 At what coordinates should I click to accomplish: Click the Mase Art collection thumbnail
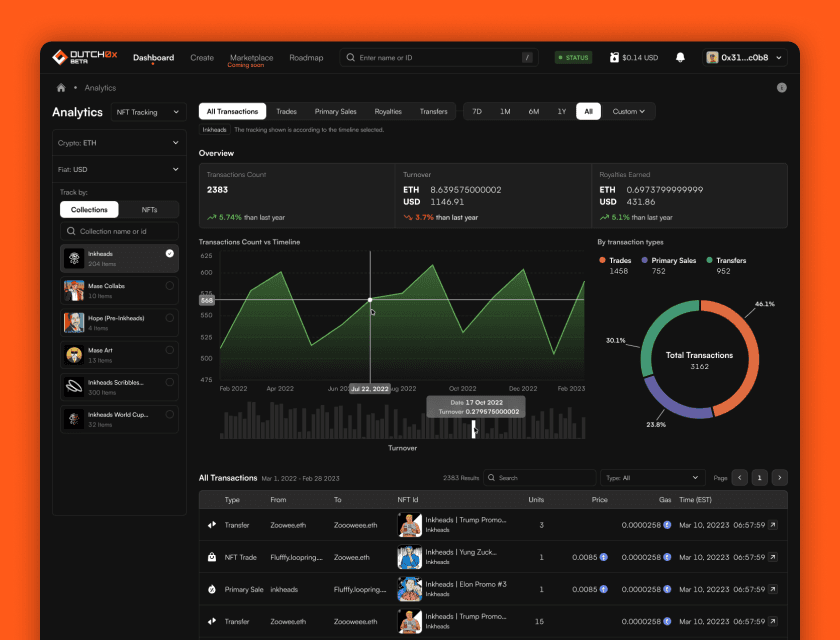tap(74, 355)
